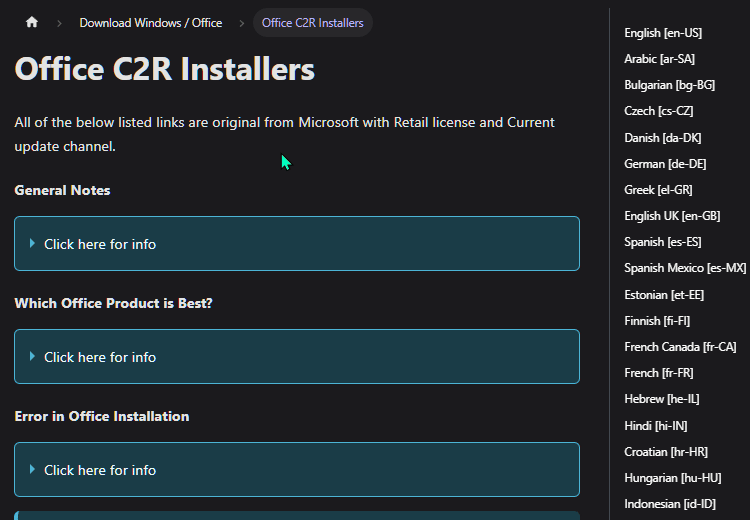Open Hungarian [hu-HU] link
Screen dimensions: 750x520
tap(673, 478)
